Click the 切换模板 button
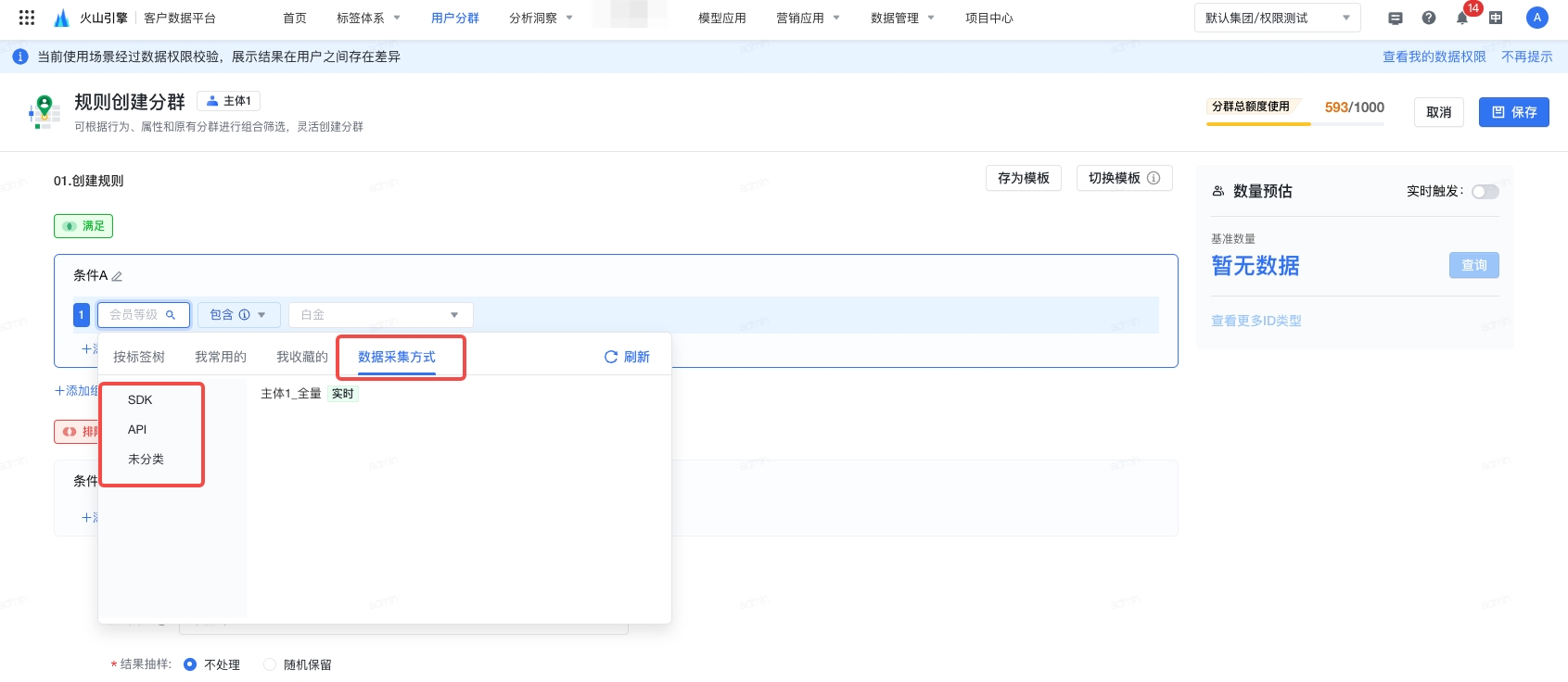The width and height of the screenshot is (1568, 682). (x=1125, y=178)
